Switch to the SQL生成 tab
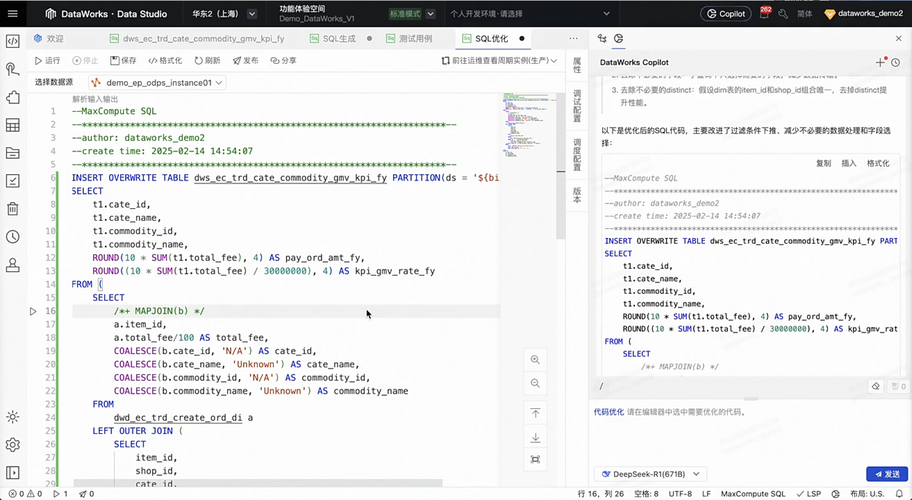Viewport: 912px width, 500px height. tap(337, 38)
